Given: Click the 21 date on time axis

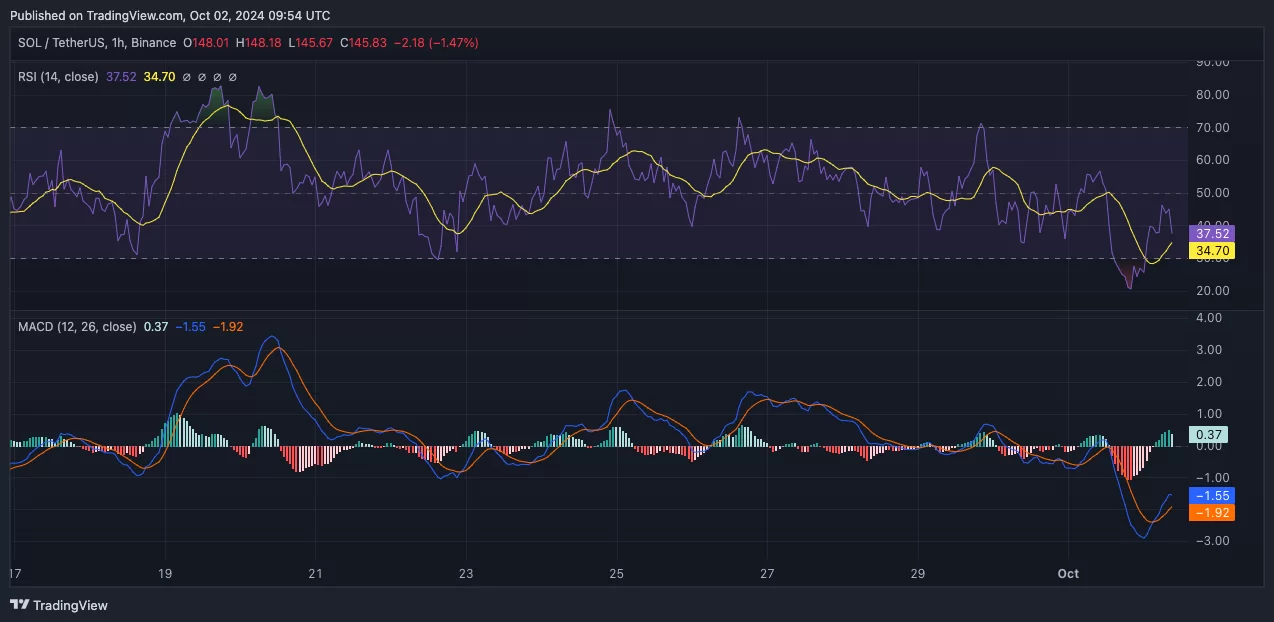Looking at the screenshot, I should (315, 574).
